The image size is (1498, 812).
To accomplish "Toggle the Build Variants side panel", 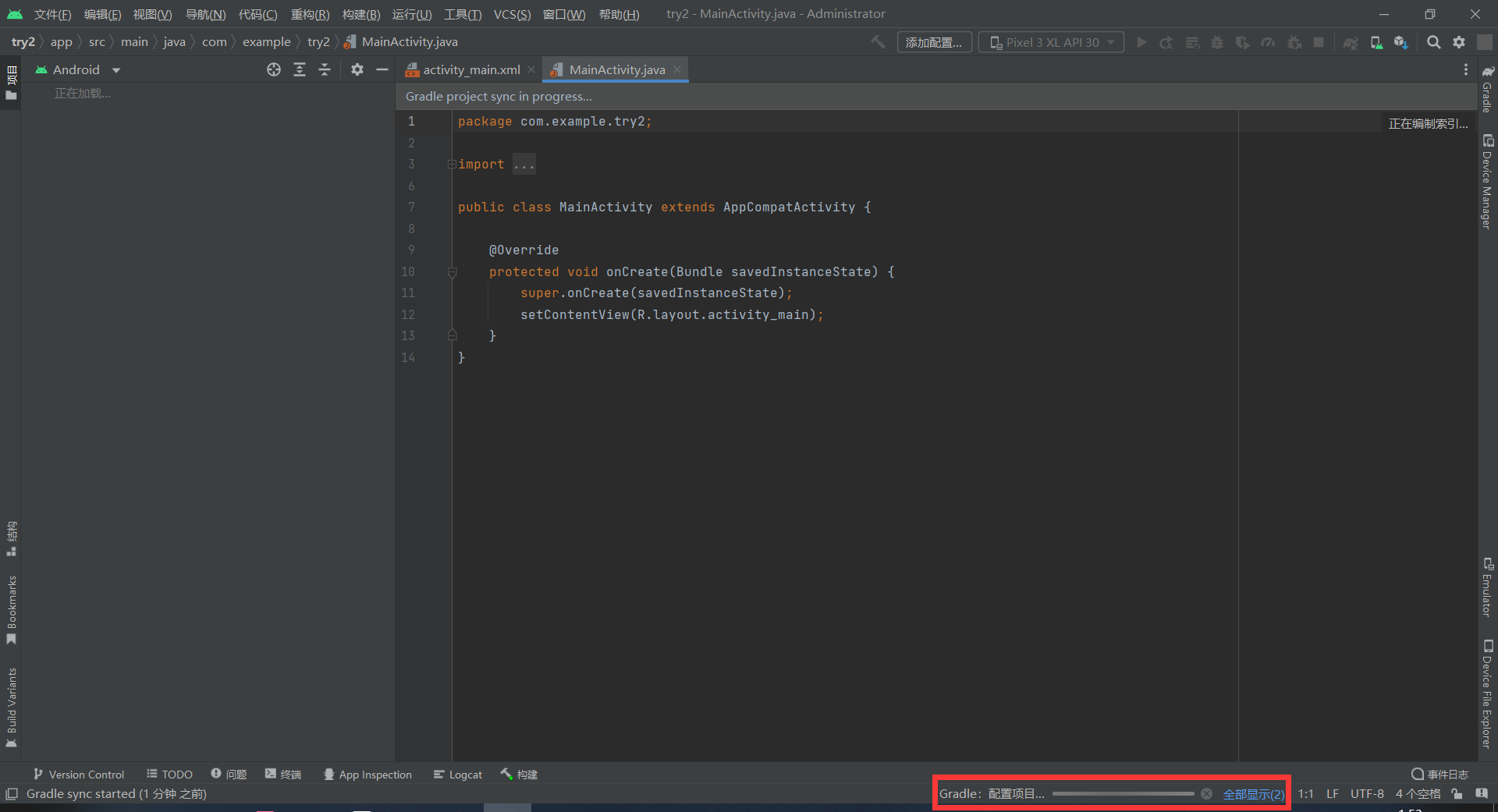I will 12,707.
